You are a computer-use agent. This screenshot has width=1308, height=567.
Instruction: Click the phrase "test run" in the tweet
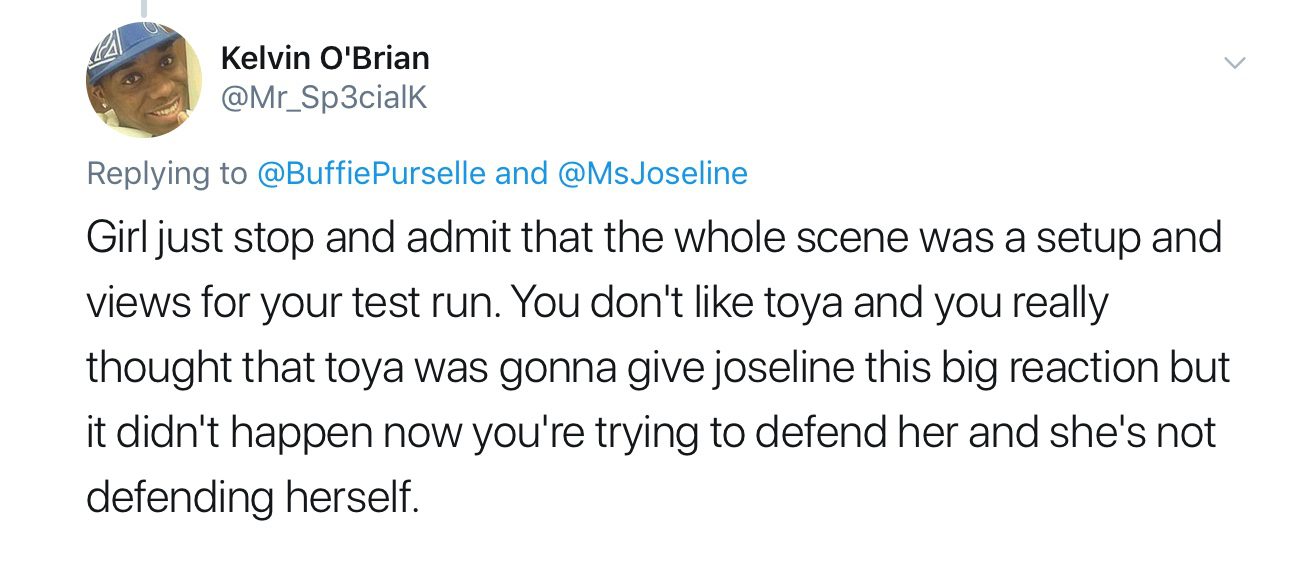pos(451,304)
